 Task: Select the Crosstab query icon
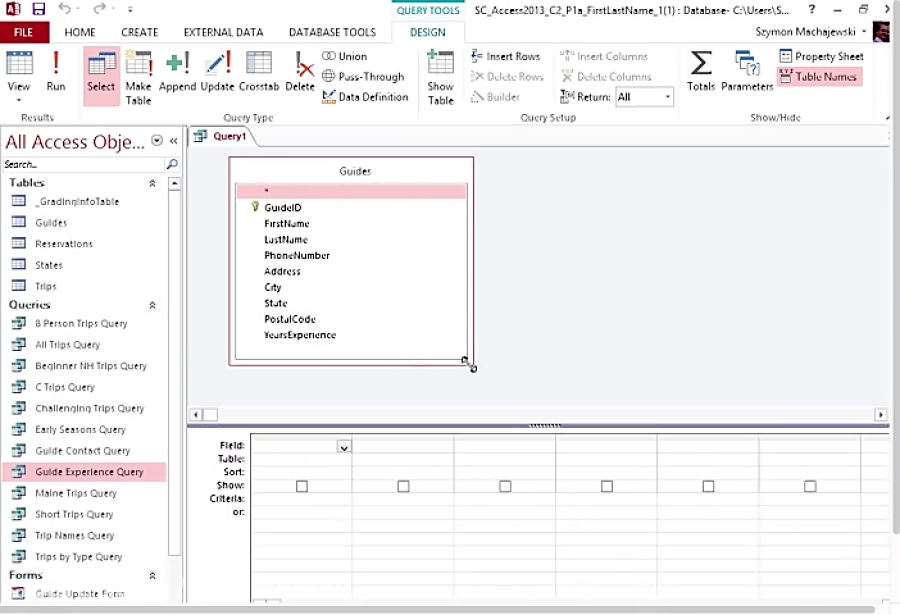pyautogui.click(x=259, y=71)
